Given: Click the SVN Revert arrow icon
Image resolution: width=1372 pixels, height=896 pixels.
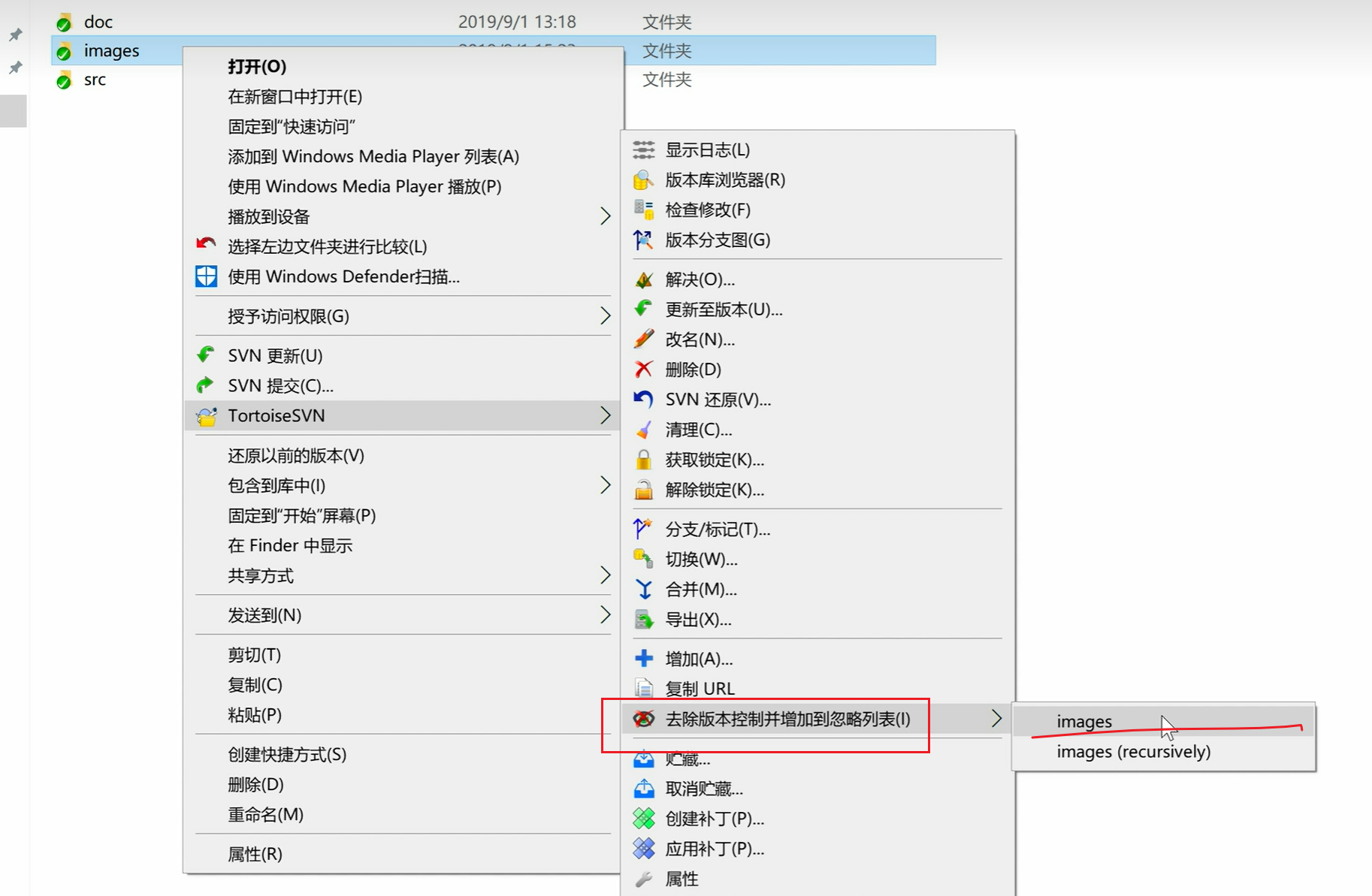Looking at the screenshot, I should coord(644,400).
